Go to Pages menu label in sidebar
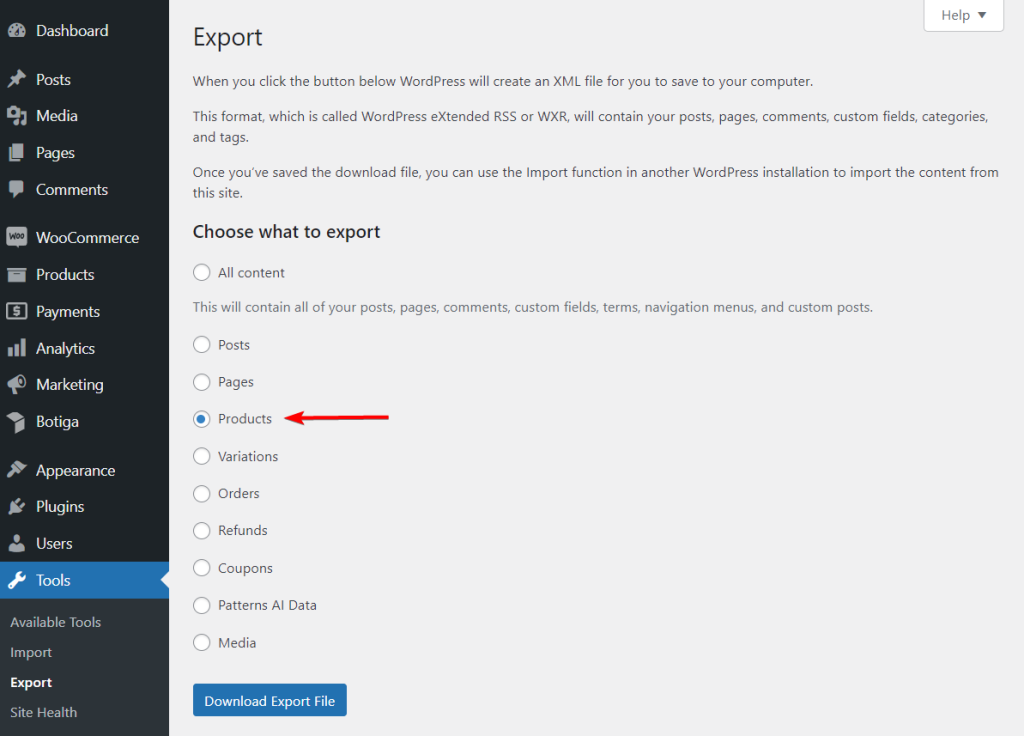 click(55, 153)
